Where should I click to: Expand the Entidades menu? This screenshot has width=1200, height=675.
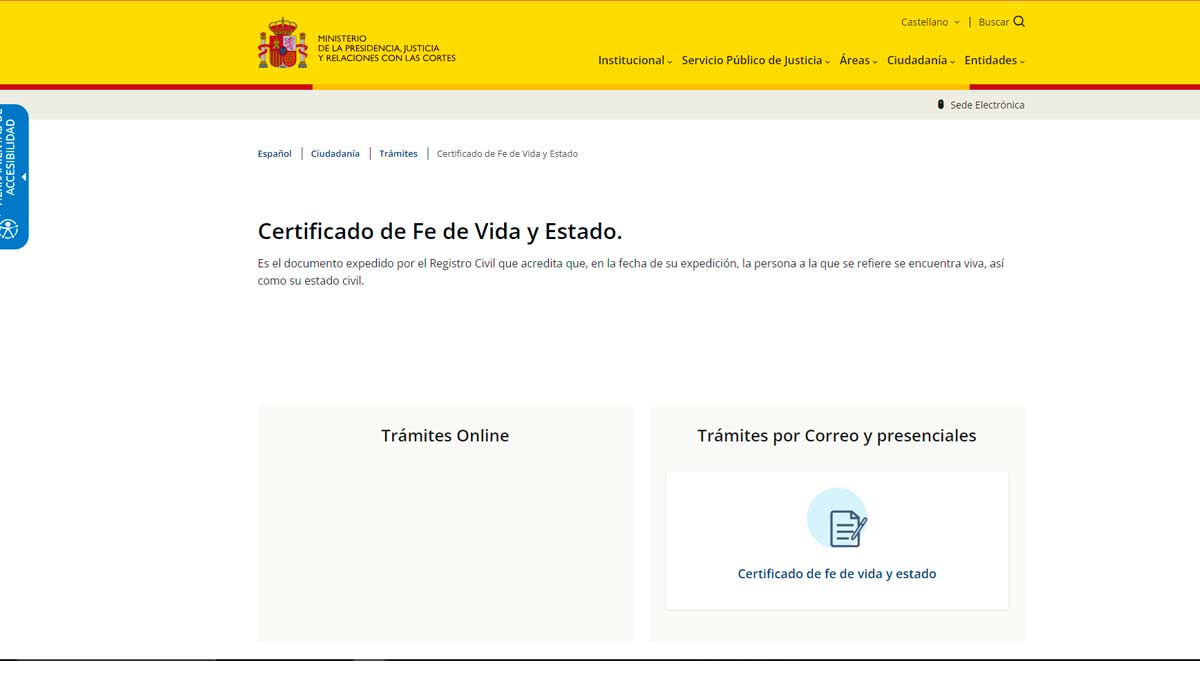(x=994, y=61)
